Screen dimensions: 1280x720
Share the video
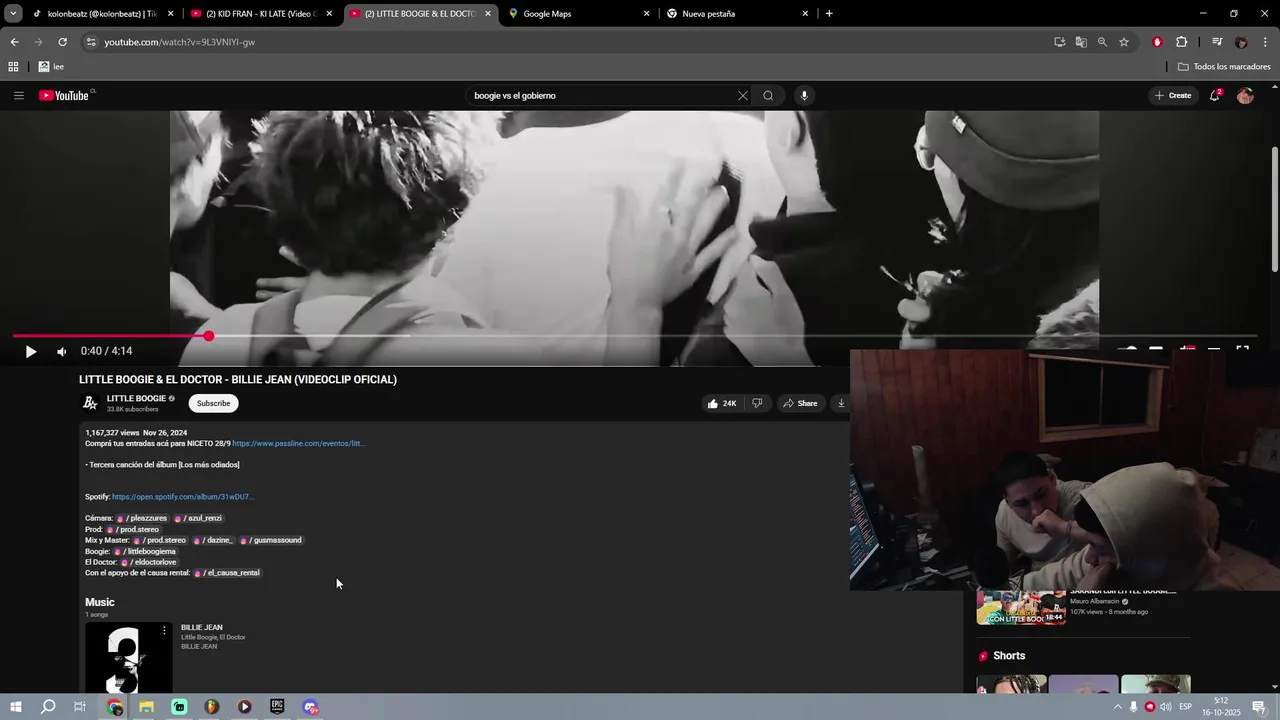click(x=800, y=403)
